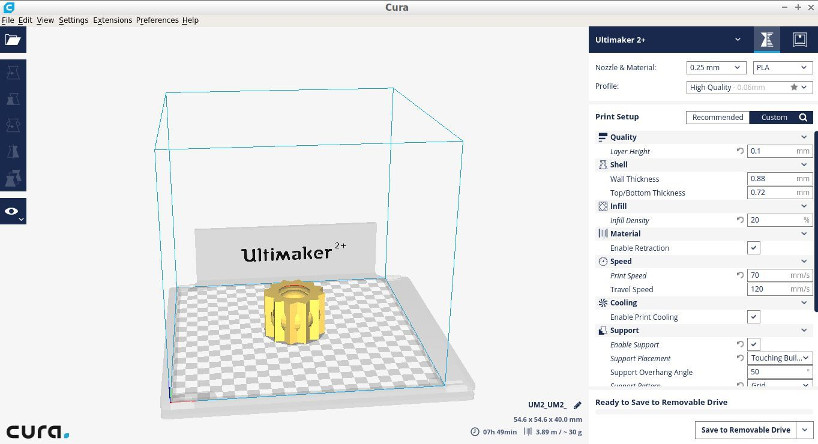Open the Extensions menu

coord(112,20)
